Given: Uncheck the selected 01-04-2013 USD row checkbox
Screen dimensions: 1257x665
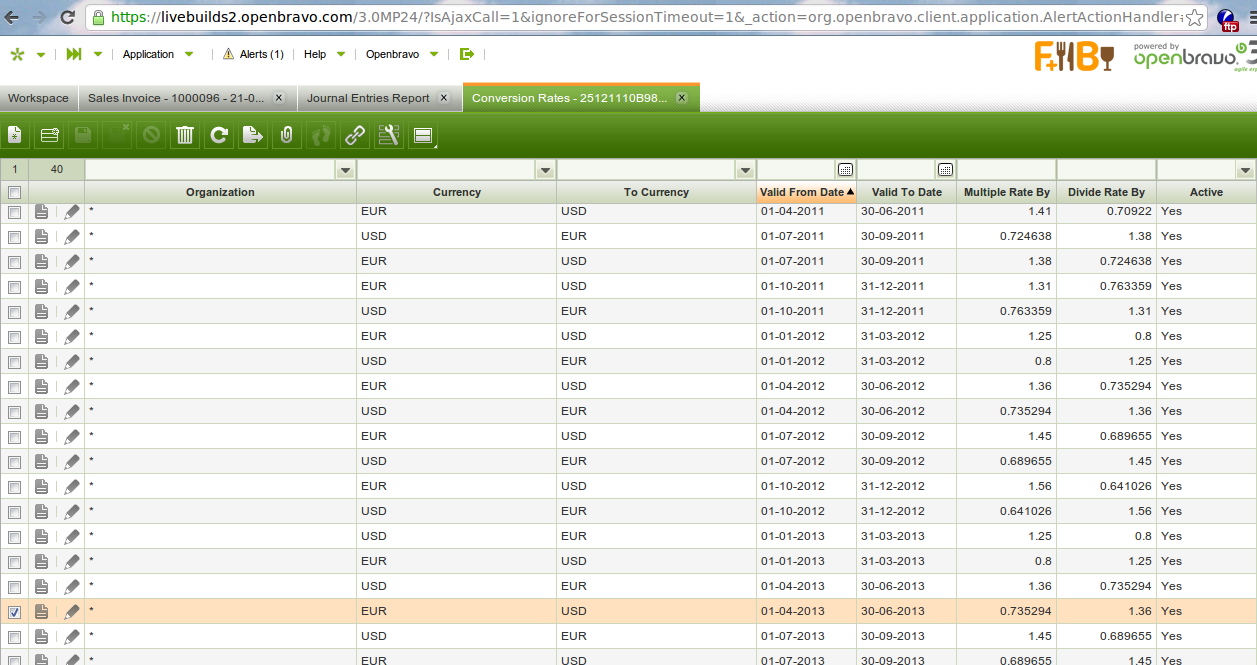Looking at the screenshot, I should [x=14, y=612].
